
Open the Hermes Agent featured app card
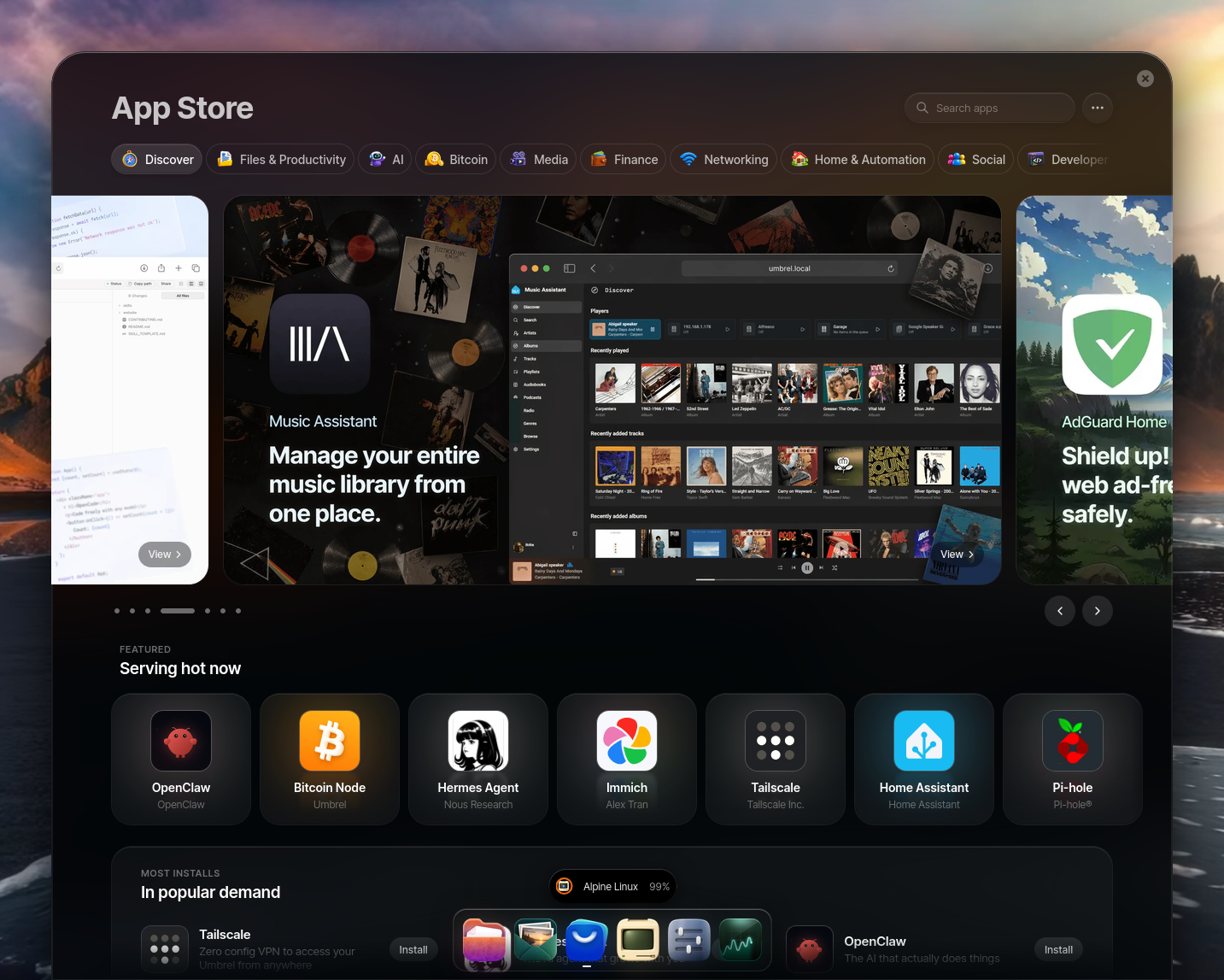coord(478,759)
